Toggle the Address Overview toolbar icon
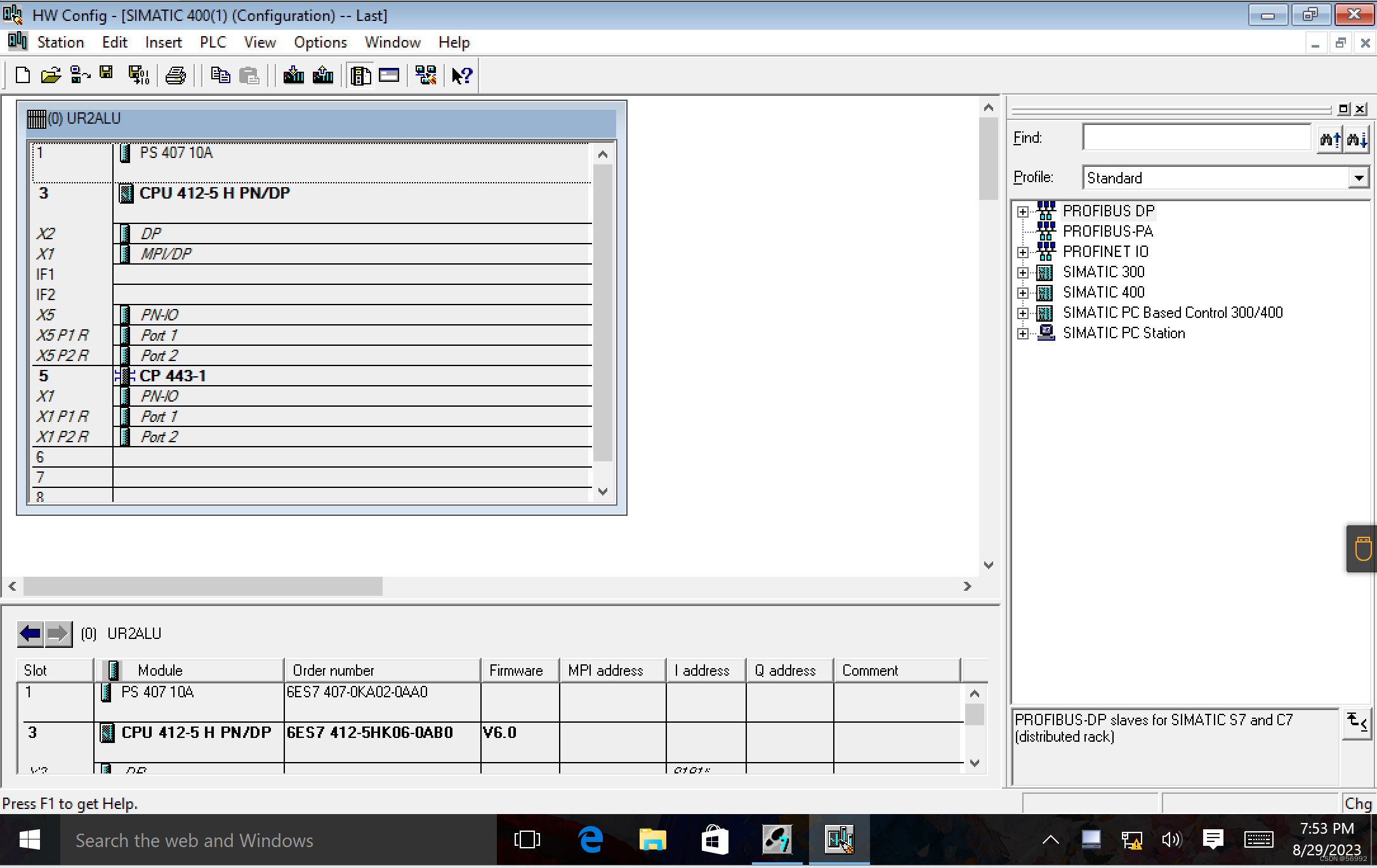The width and height of the screenshot is (1377, 868). 389,76
